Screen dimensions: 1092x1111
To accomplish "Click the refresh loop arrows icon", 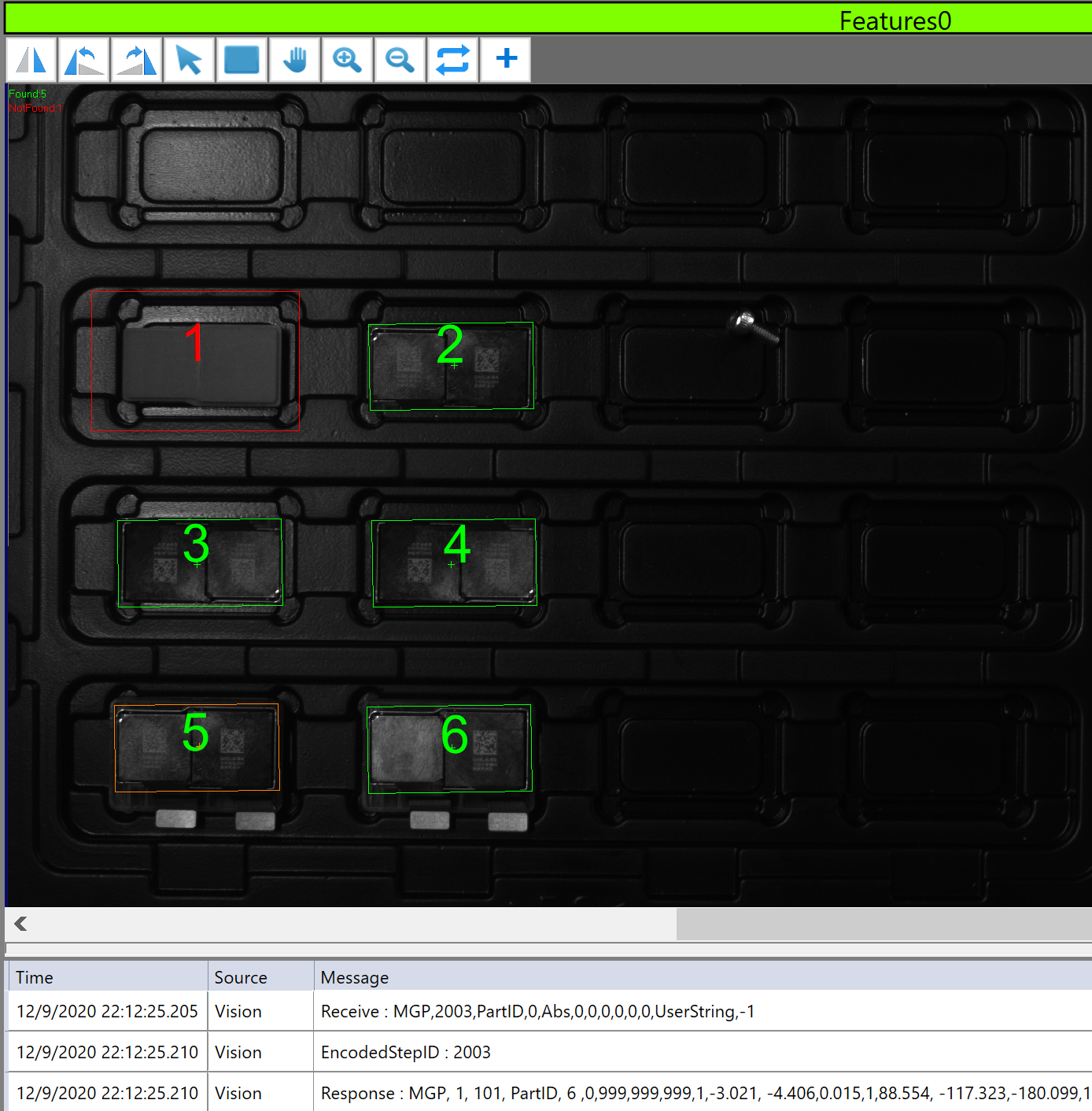I will coord(452,60).
